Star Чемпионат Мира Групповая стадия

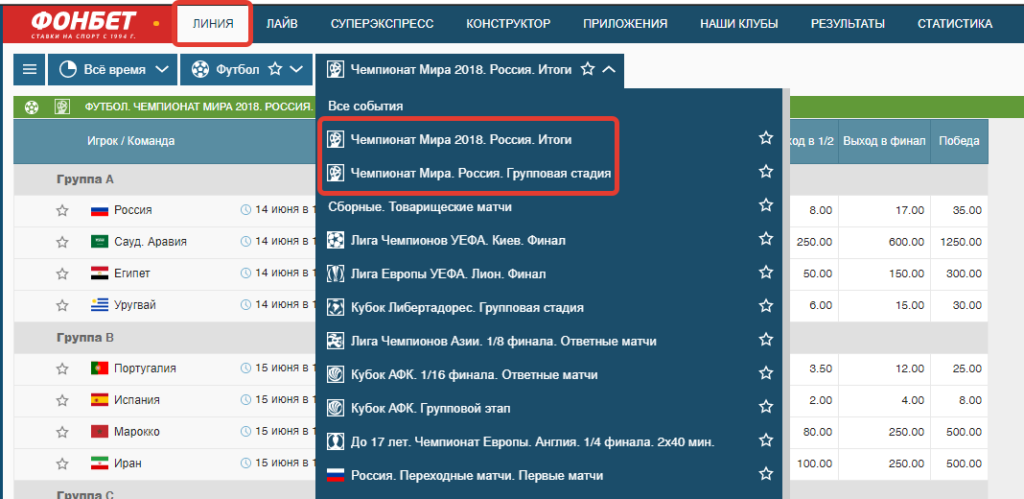[766, 172]
